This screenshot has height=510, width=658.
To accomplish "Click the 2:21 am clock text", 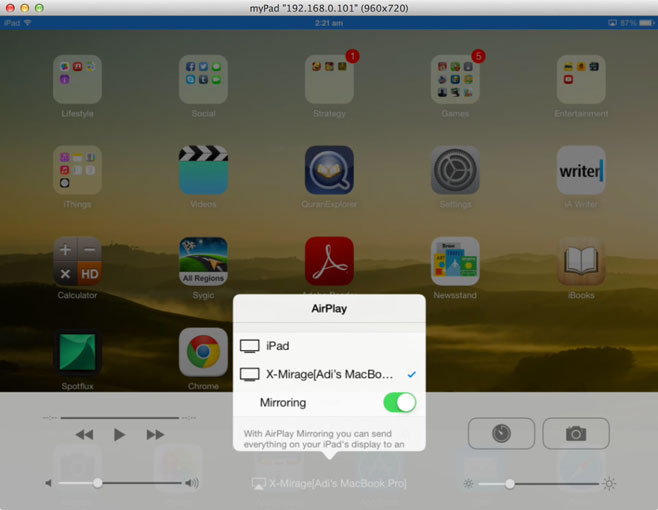I will [x=329, y=23].
